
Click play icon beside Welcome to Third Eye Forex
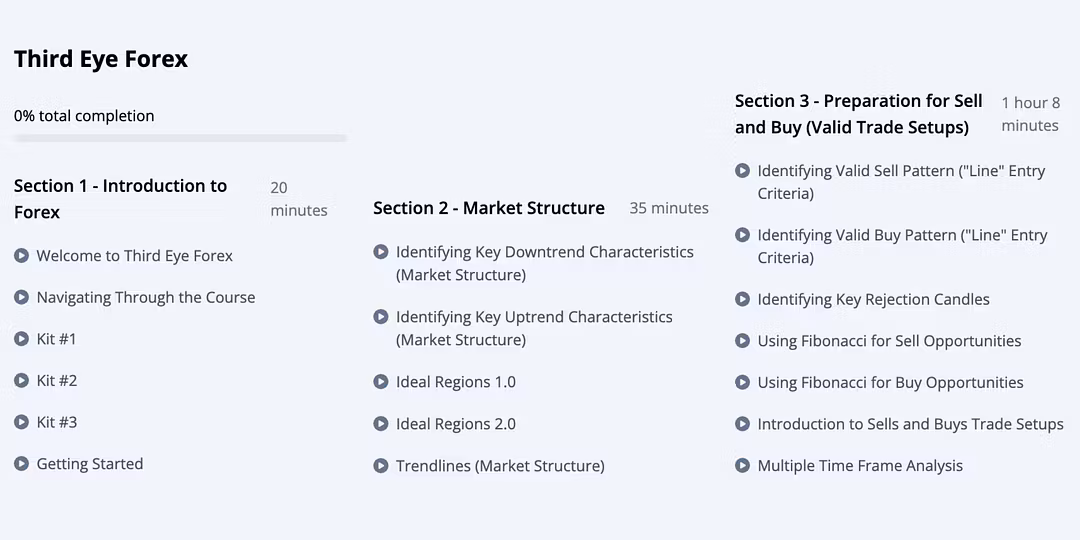click(x=21, y=256)
